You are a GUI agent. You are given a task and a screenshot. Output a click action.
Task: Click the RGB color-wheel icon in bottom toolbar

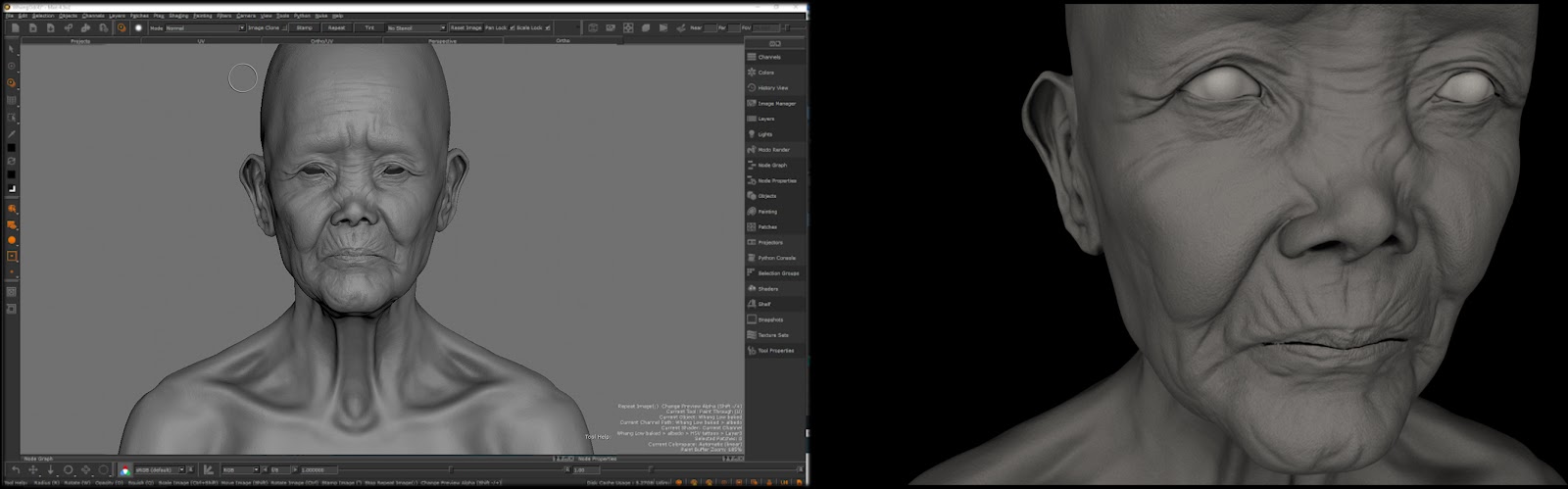coord(125,469)
